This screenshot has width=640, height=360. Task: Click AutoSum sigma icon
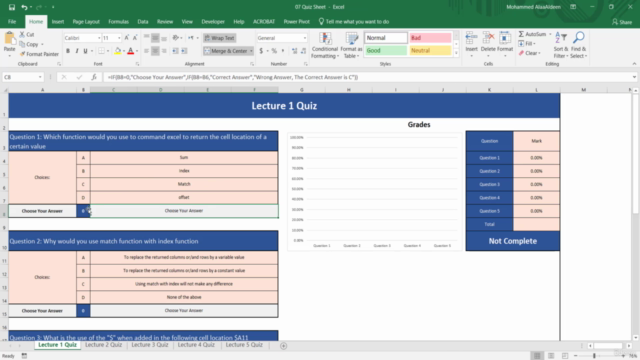tap(521, 34)
